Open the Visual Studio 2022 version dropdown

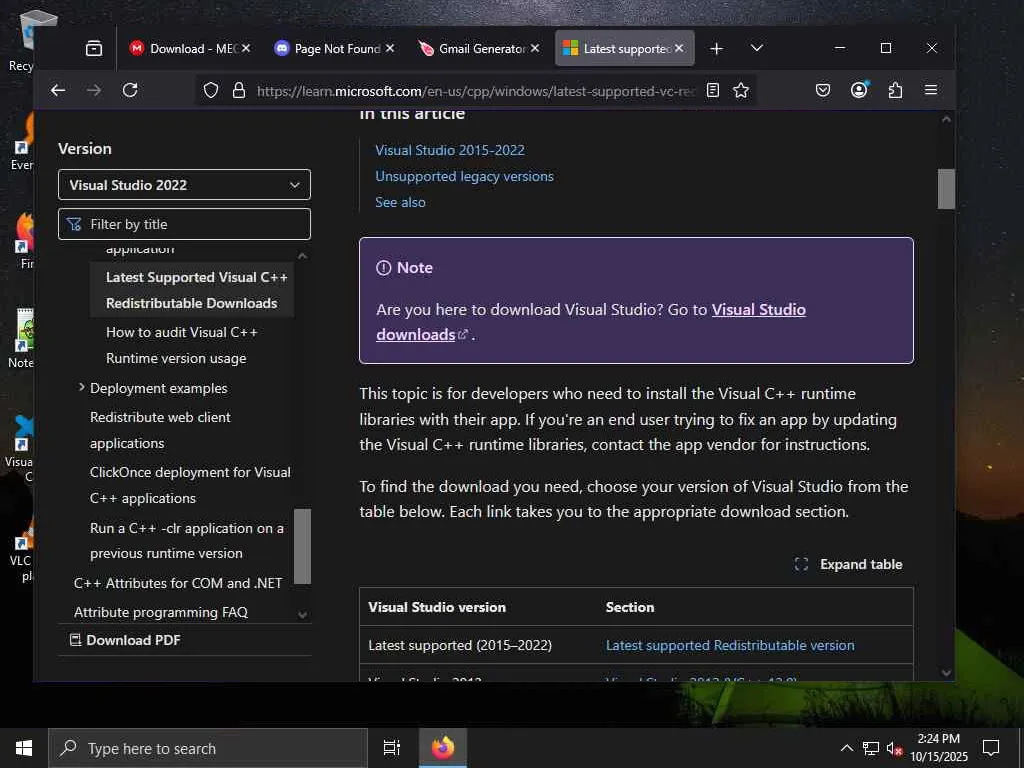(x=184, y=185)
